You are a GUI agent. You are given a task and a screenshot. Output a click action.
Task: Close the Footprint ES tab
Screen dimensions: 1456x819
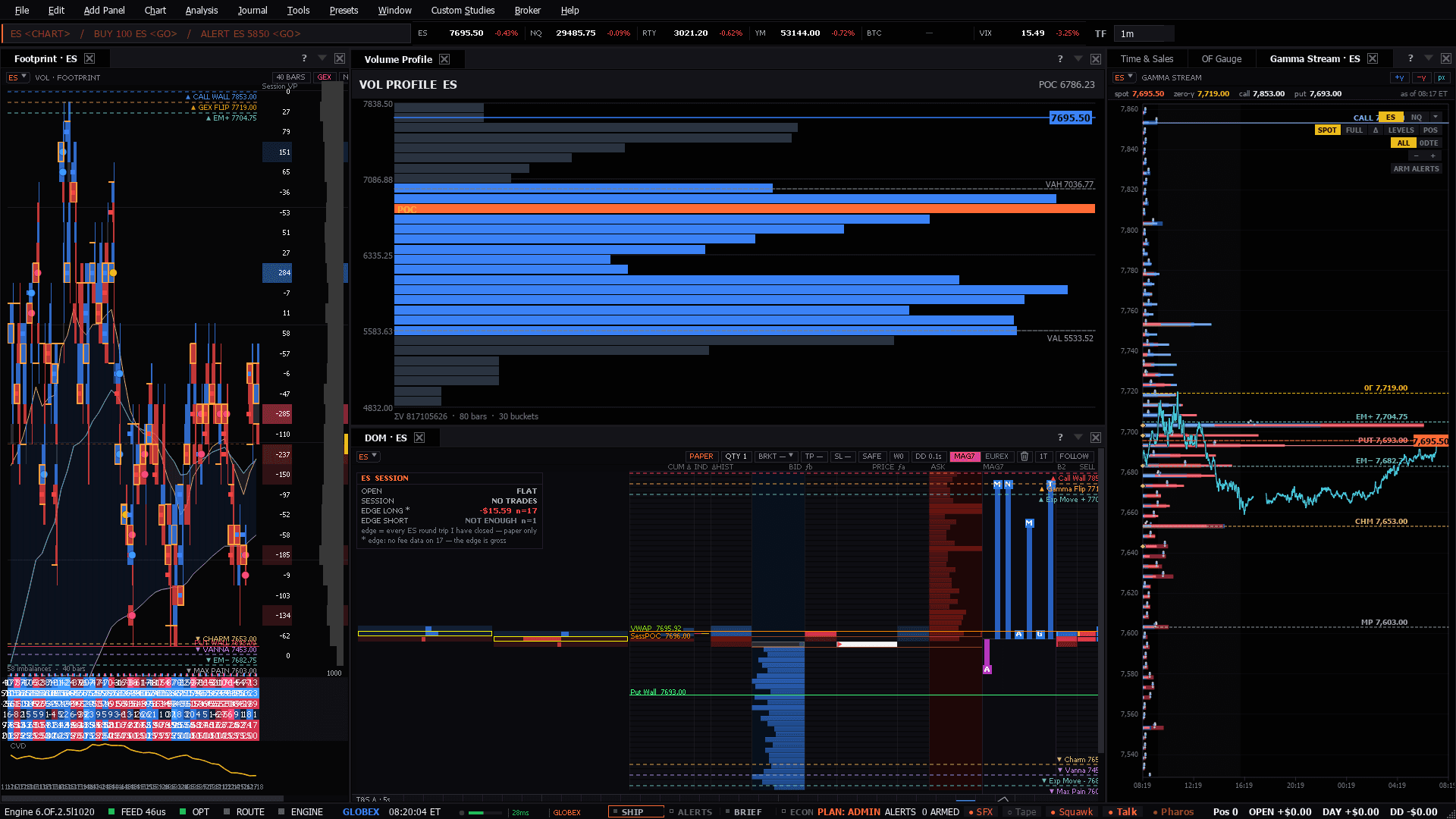[x=89, y=58]
